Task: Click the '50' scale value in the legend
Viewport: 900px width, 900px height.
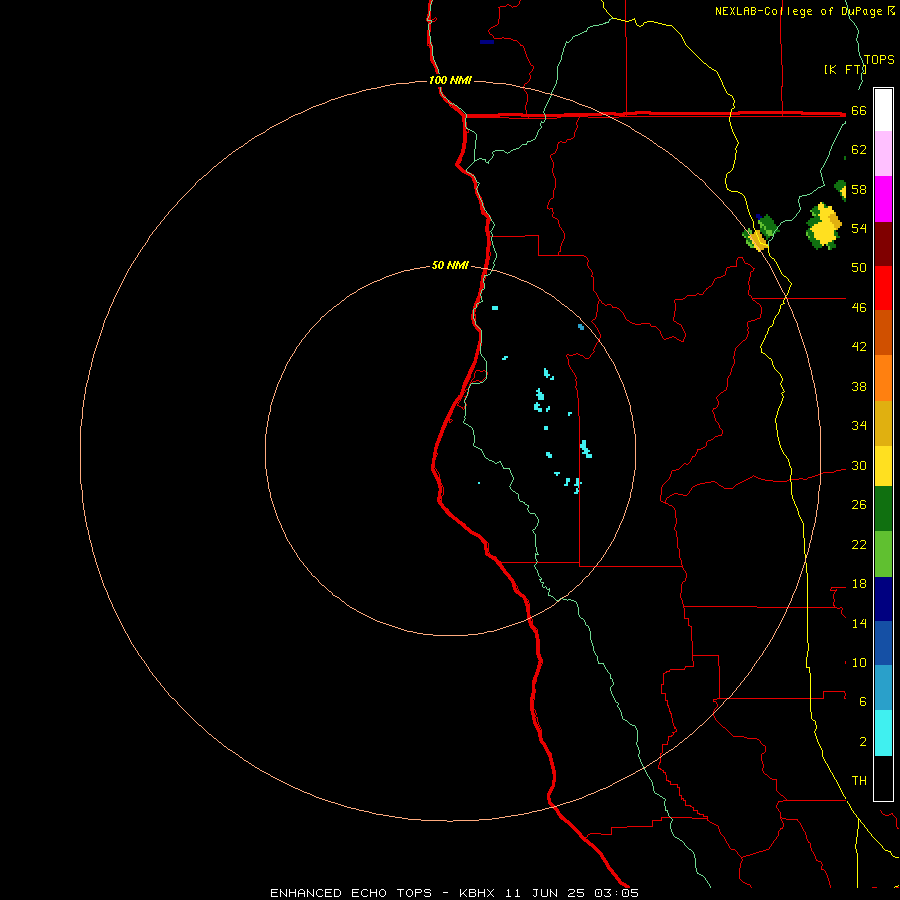Action: pyautogui.click(x=859, y=268)
